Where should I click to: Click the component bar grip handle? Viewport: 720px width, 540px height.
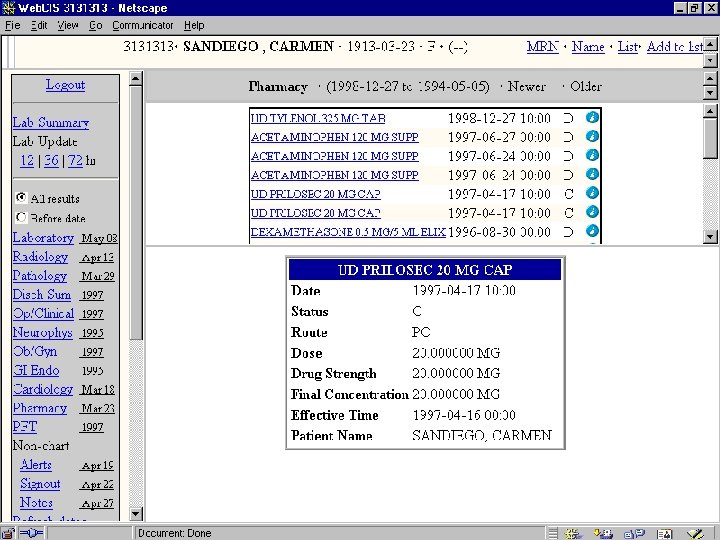[x=553, y=534]
